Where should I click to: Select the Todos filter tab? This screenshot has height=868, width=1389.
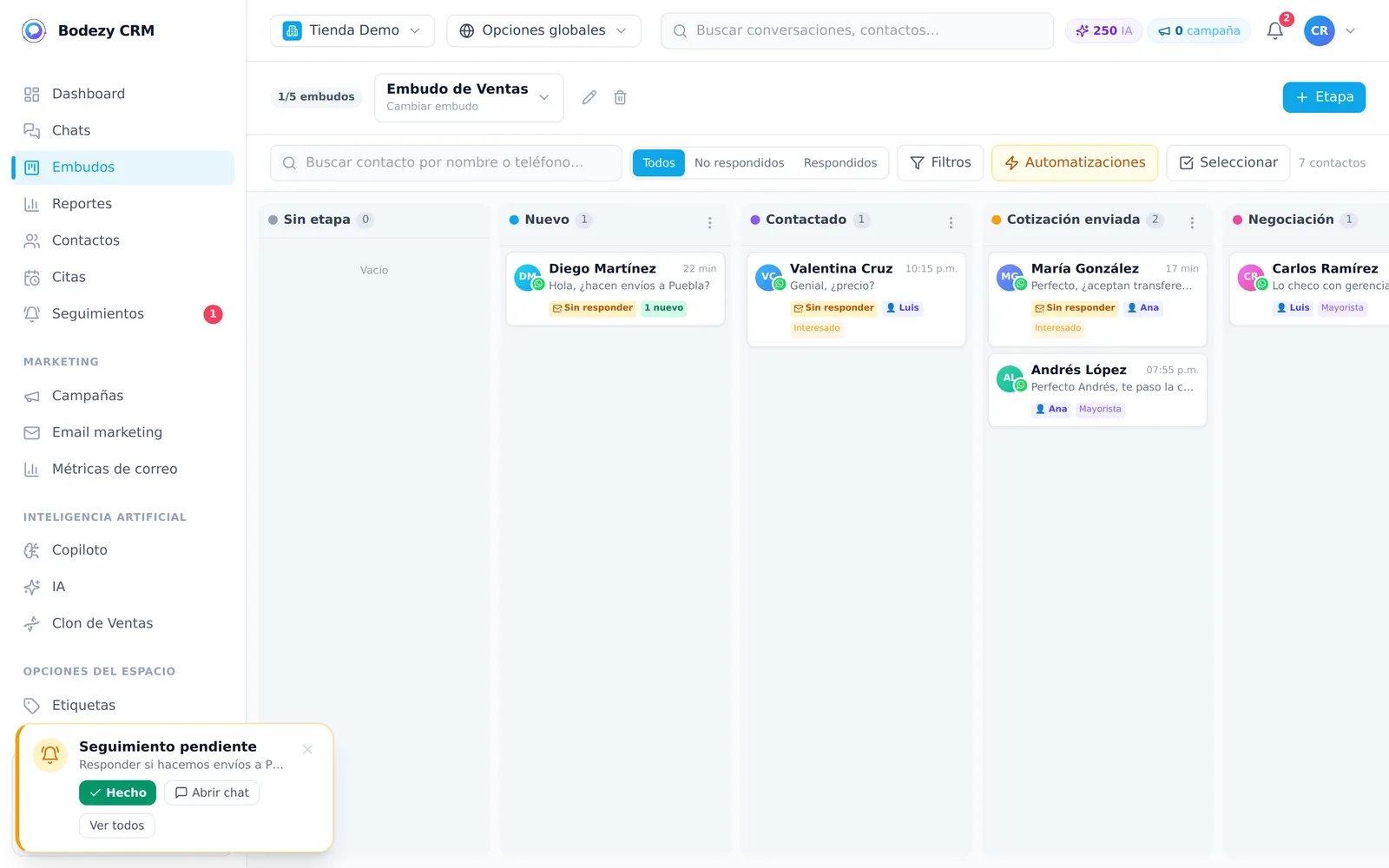pyautogui.click(x=658, y=163)
